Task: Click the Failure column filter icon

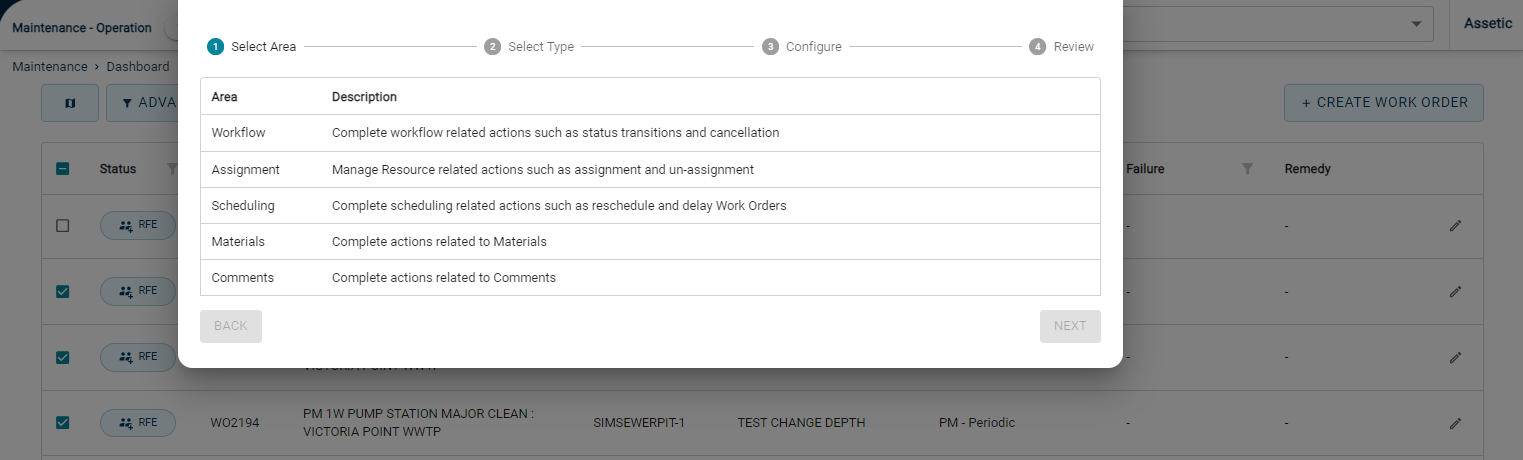Action: tap(1247, 169)
